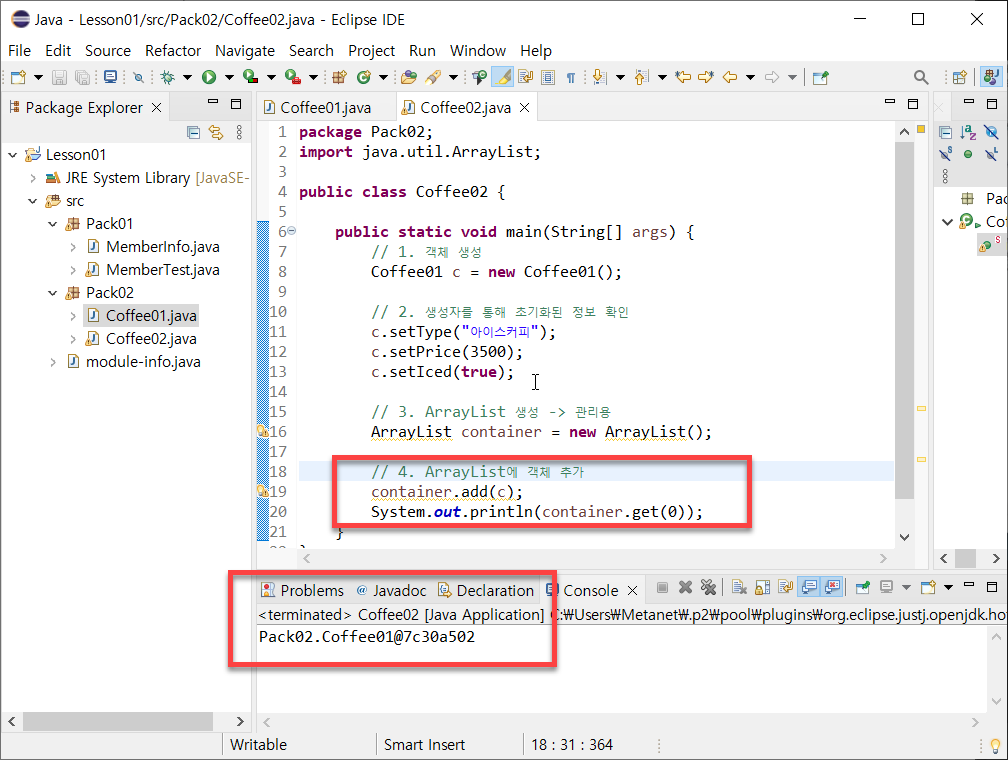Click the tip lightbulb in status bar
Viewport: 1008px width, 760px height.
(x=996, y=745)
